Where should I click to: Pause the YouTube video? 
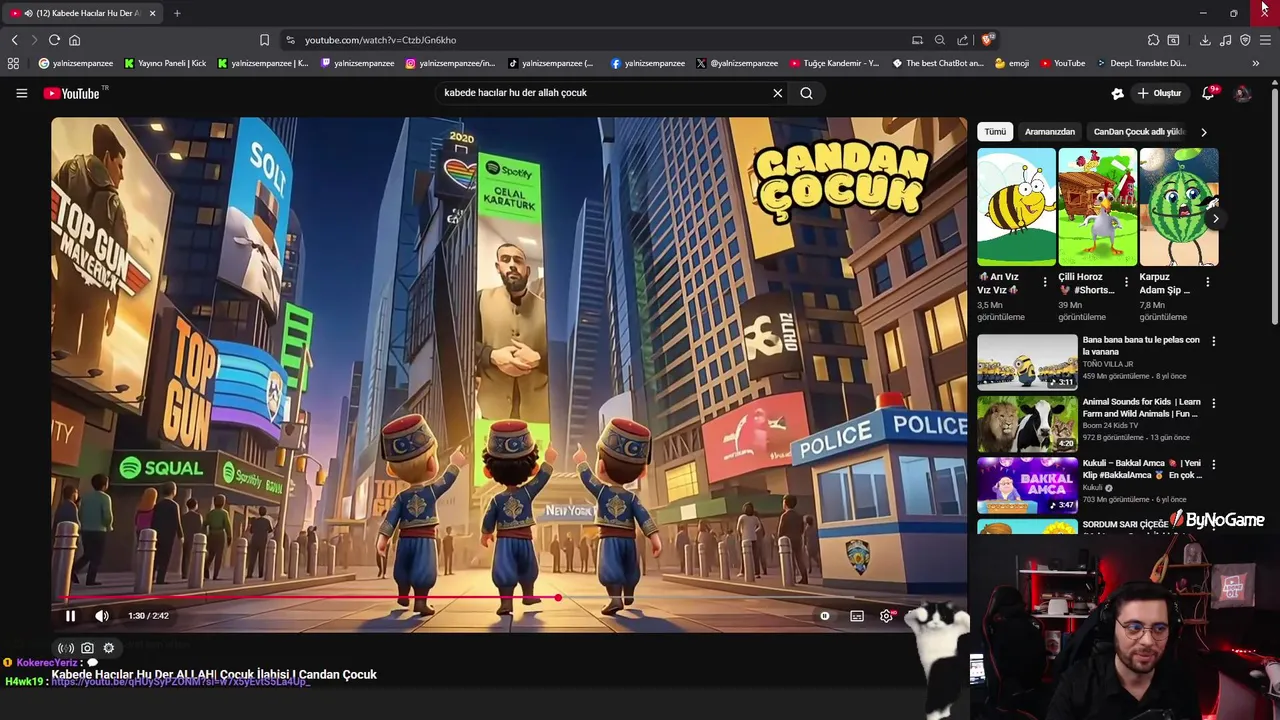pyautogui.click(x=70, y=616)
